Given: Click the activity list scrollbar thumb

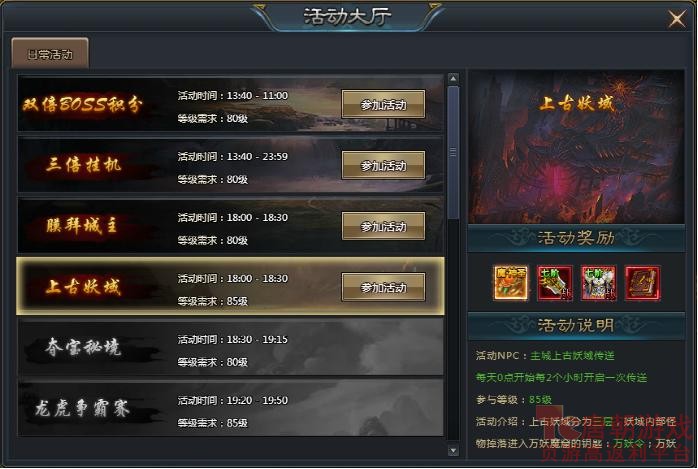Looking at the screenshot, I should point(453,152).
